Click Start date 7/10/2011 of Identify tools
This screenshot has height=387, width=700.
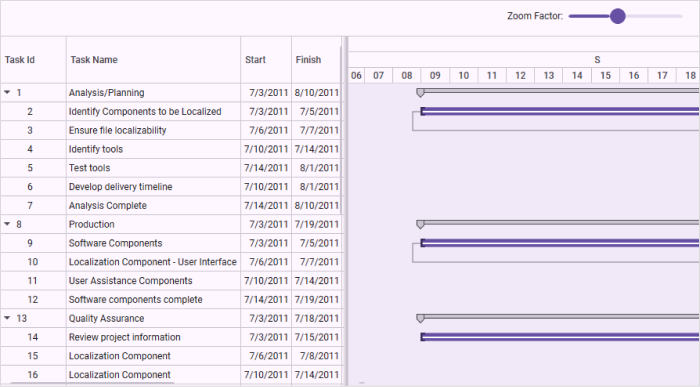[266, 149]
